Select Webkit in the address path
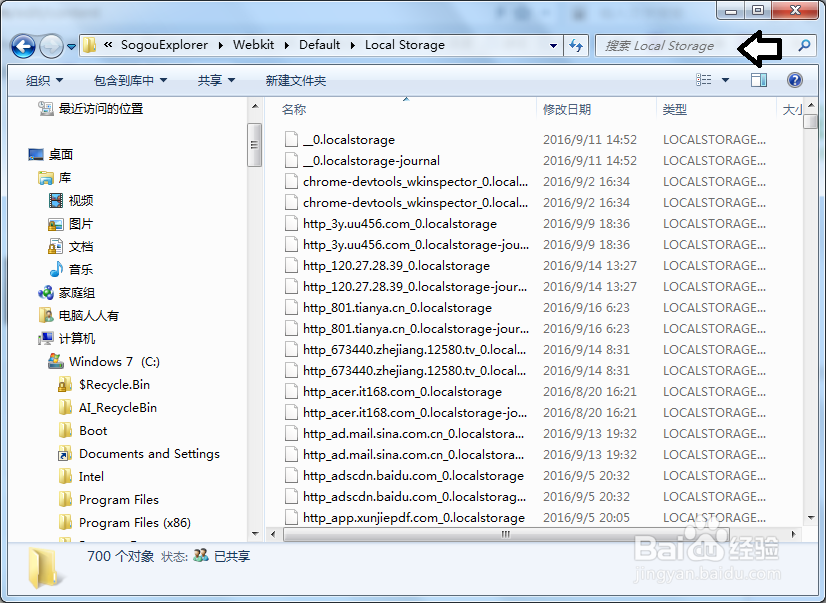This screenshot has height=603, width=826. (253, 45)
